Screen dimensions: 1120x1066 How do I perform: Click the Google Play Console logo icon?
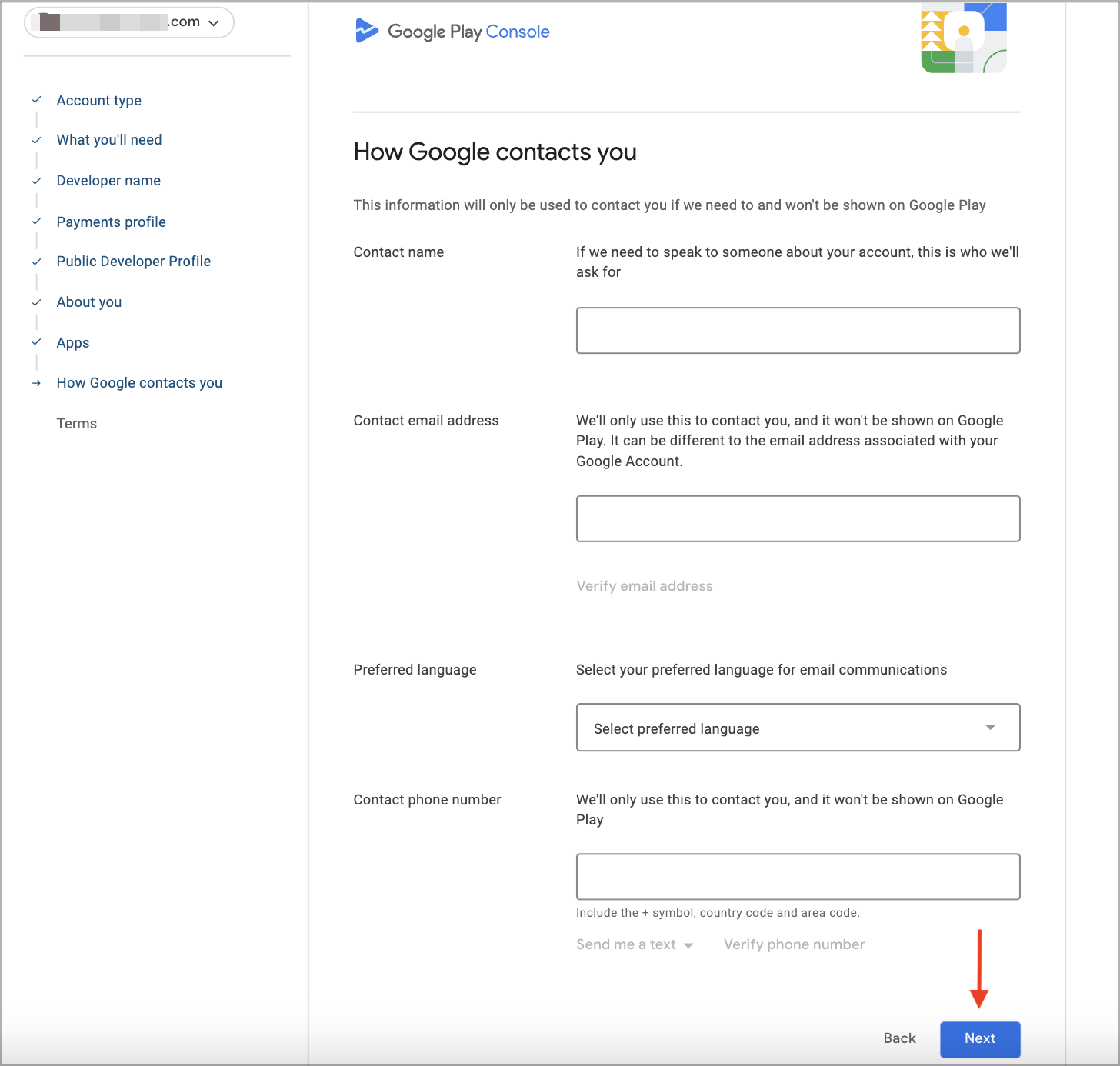(x=367, y=31)
